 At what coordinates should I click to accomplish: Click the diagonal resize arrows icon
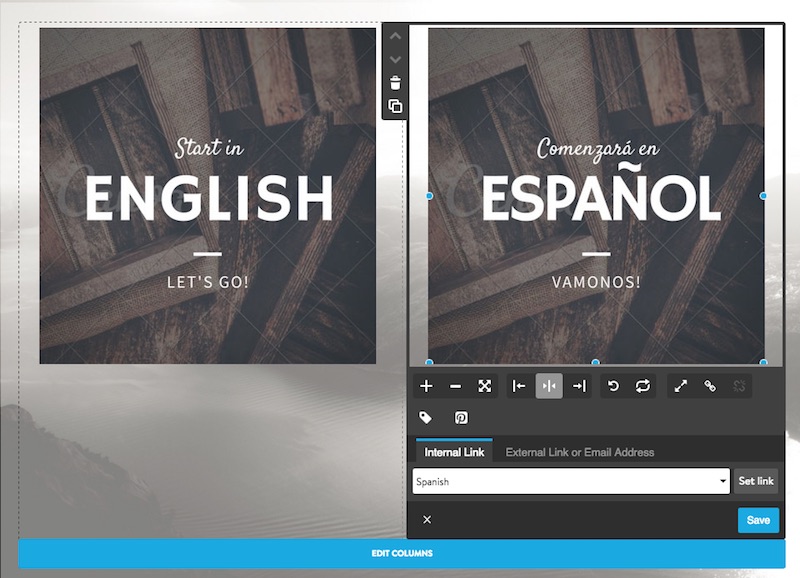(x=681, y=386)
